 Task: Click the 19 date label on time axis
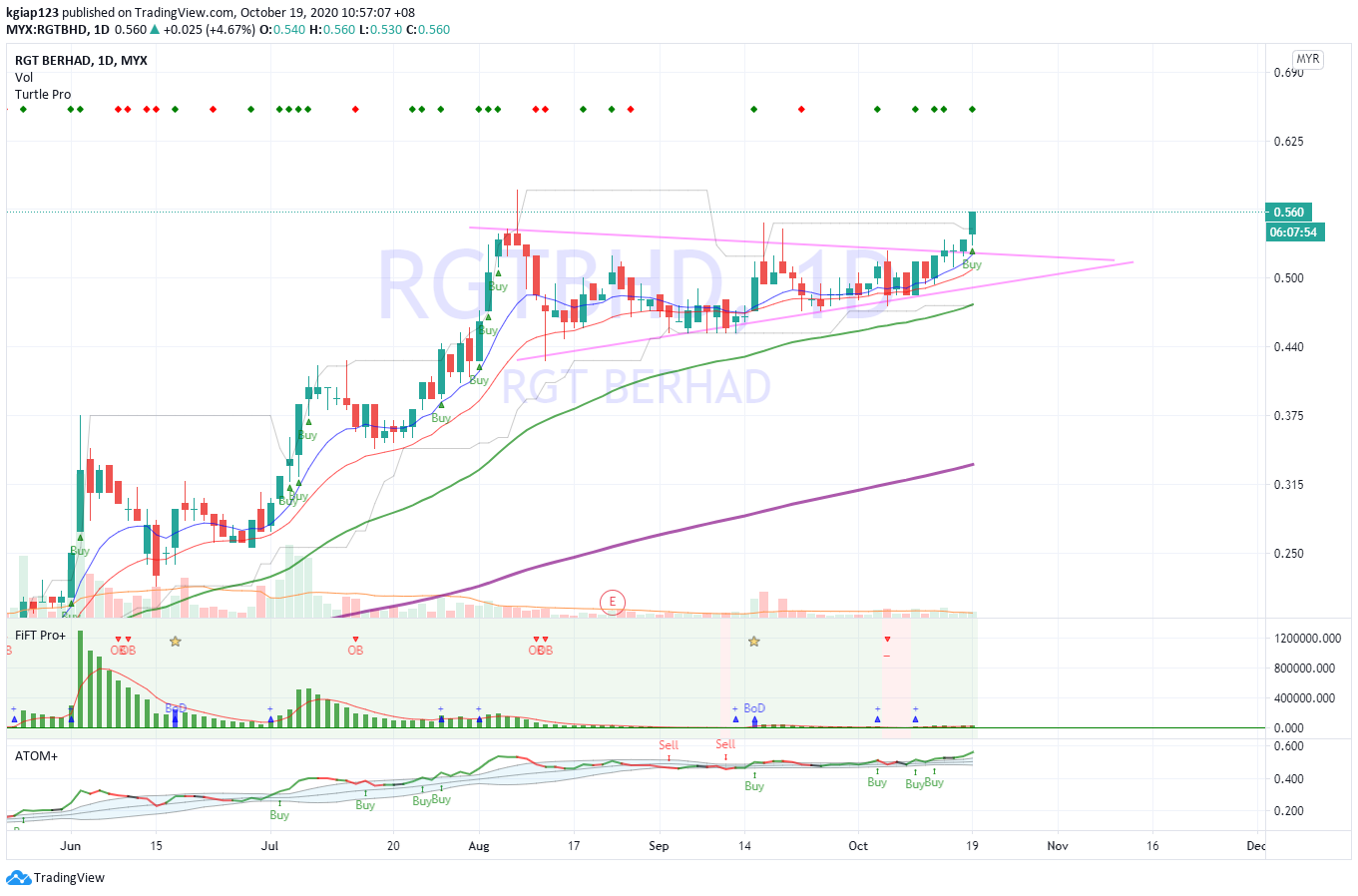click(973, 846)
